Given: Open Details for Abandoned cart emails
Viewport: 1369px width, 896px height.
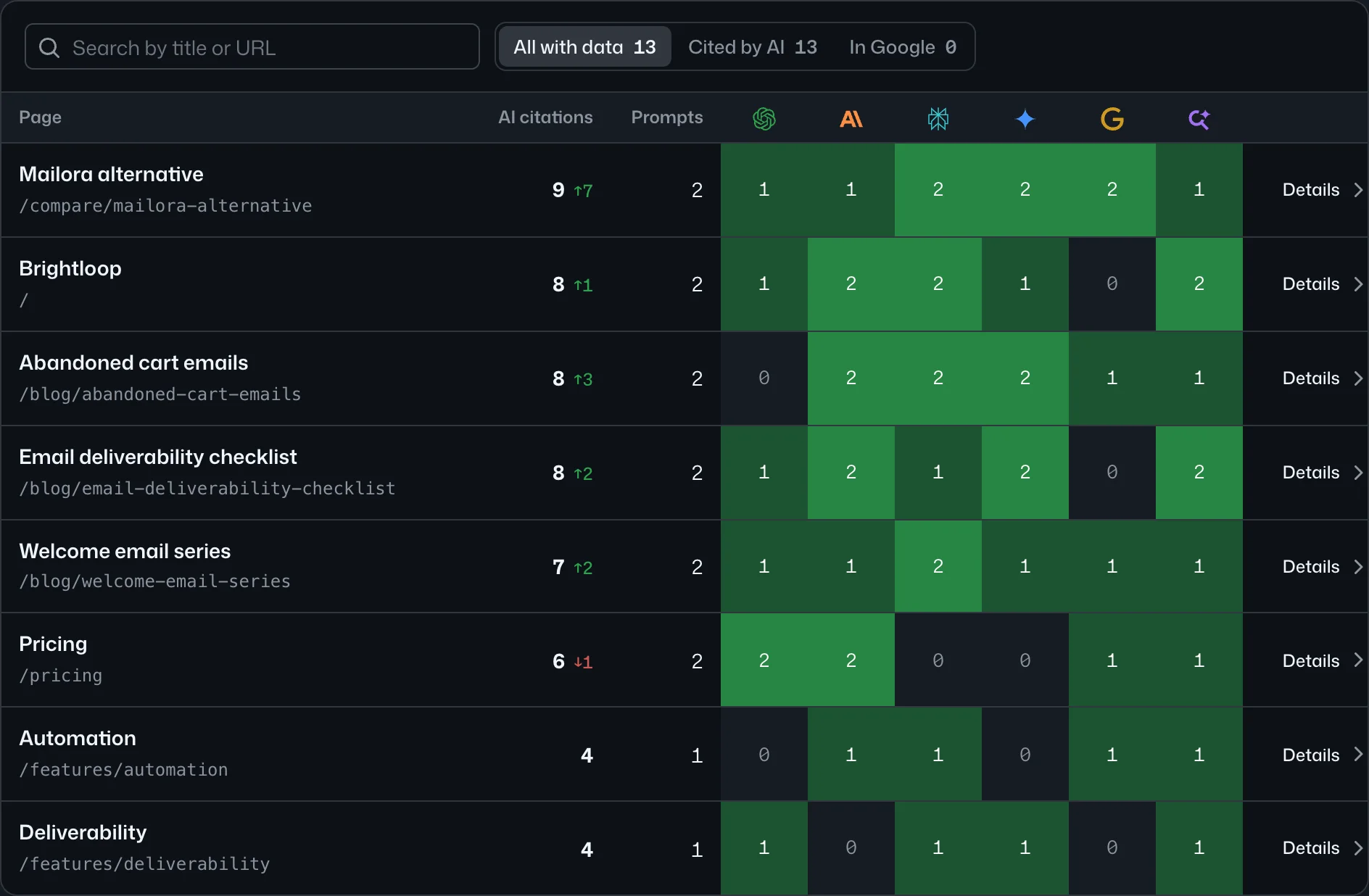Looking at the screenshot, I should point(1323,378).
